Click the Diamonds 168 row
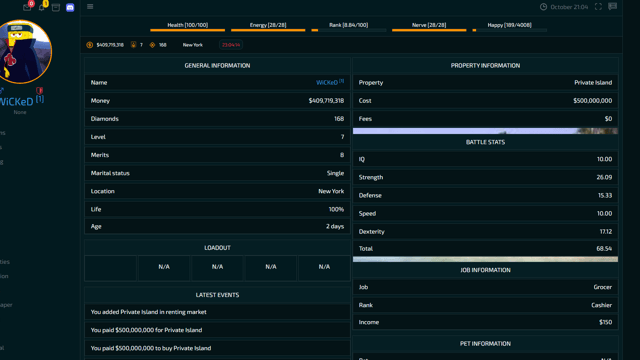Image resolution: width=640 pixels, height=360 pixels. [217, 119]
